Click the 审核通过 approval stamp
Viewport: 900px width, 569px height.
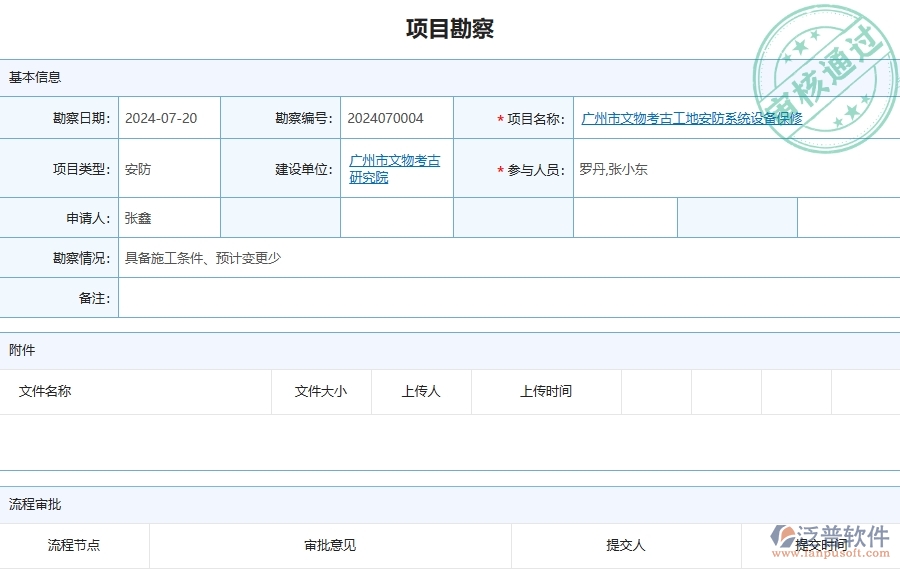[822, 78]
